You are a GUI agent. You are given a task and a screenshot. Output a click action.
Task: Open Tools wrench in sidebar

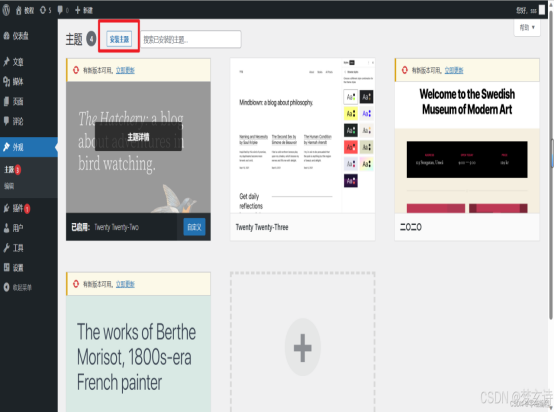click(6, 248)
